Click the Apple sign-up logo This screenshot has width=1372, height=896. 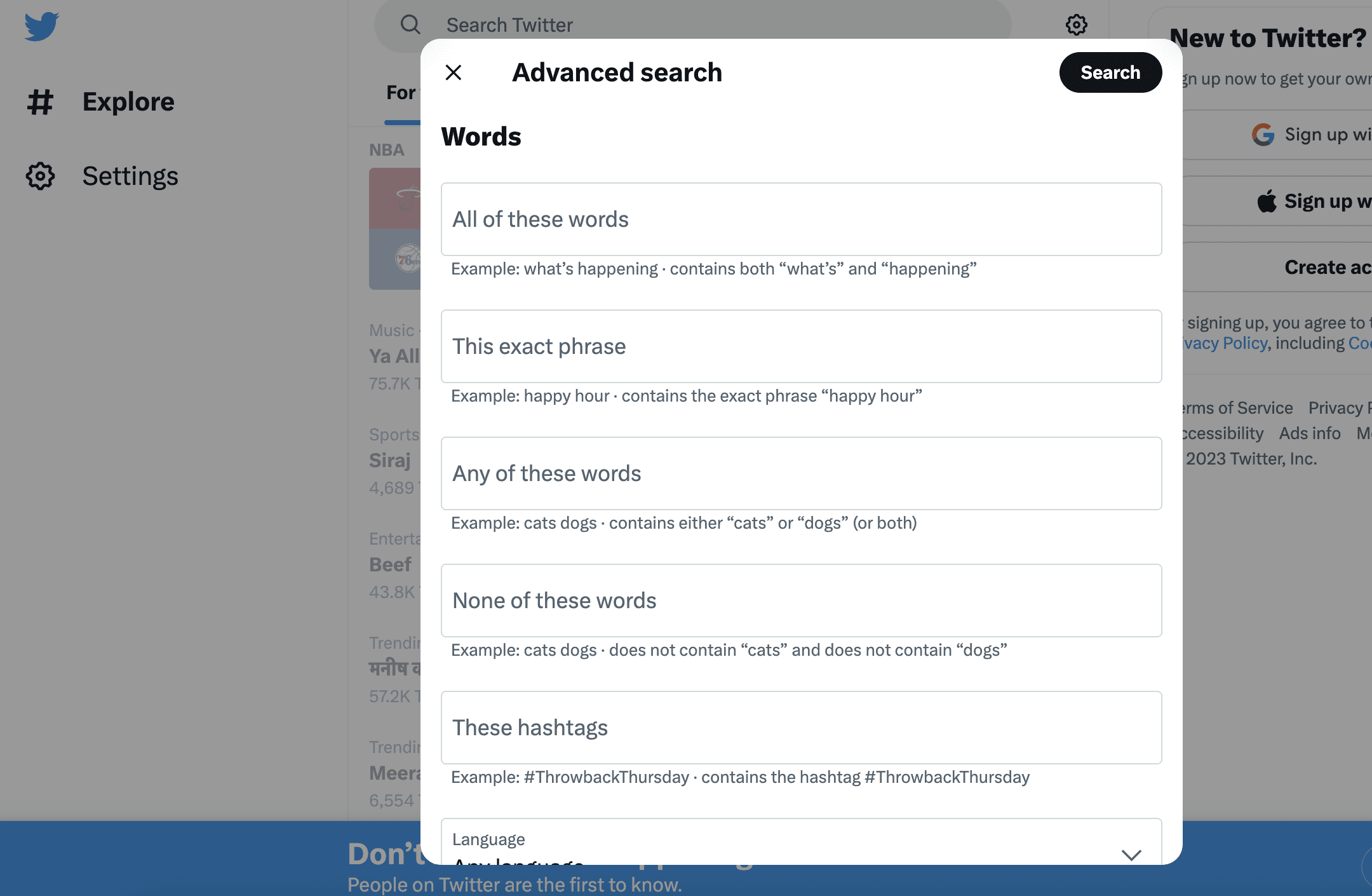1267,201
